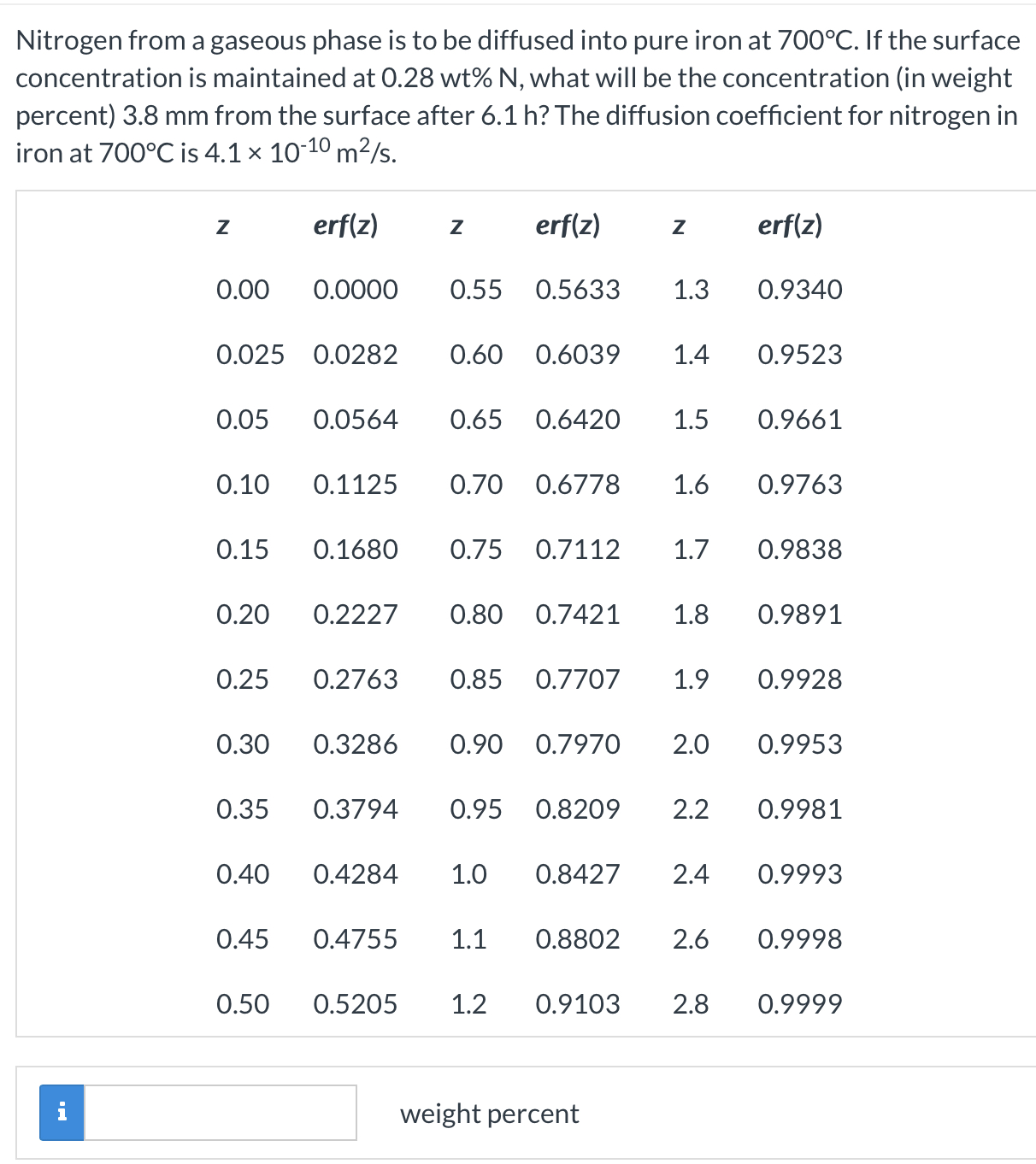
Task: Click the erf value 0.9103 cell
Action: pyautogui.click(x=578, y=1004)
